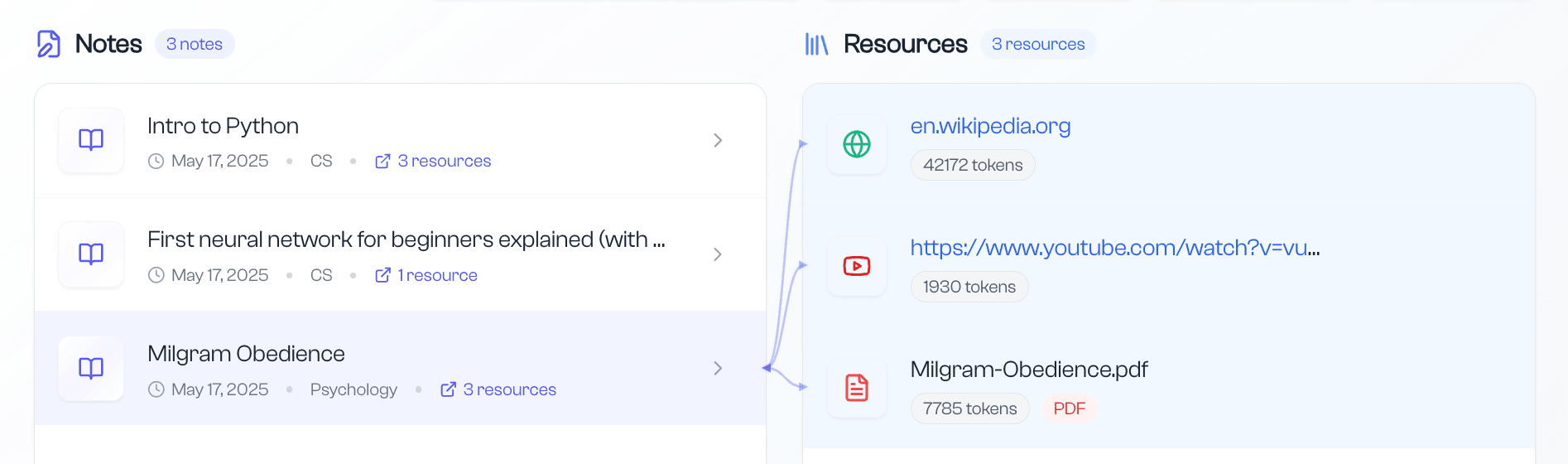Click the May 17, 2025 date under First neural network
1568x464 pixels.
click(x=220, y=275)
